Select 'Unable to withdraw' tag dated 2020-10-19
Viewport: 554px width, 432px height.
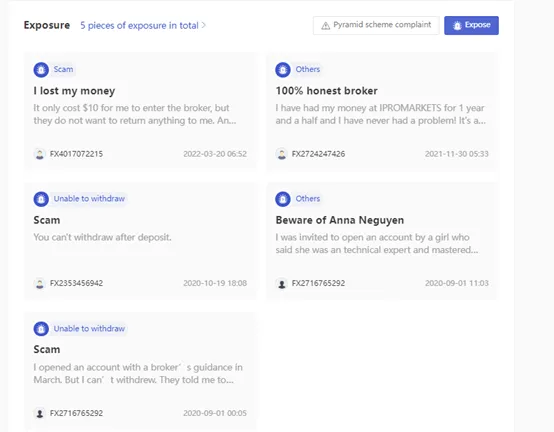click(x=89, y=199)
